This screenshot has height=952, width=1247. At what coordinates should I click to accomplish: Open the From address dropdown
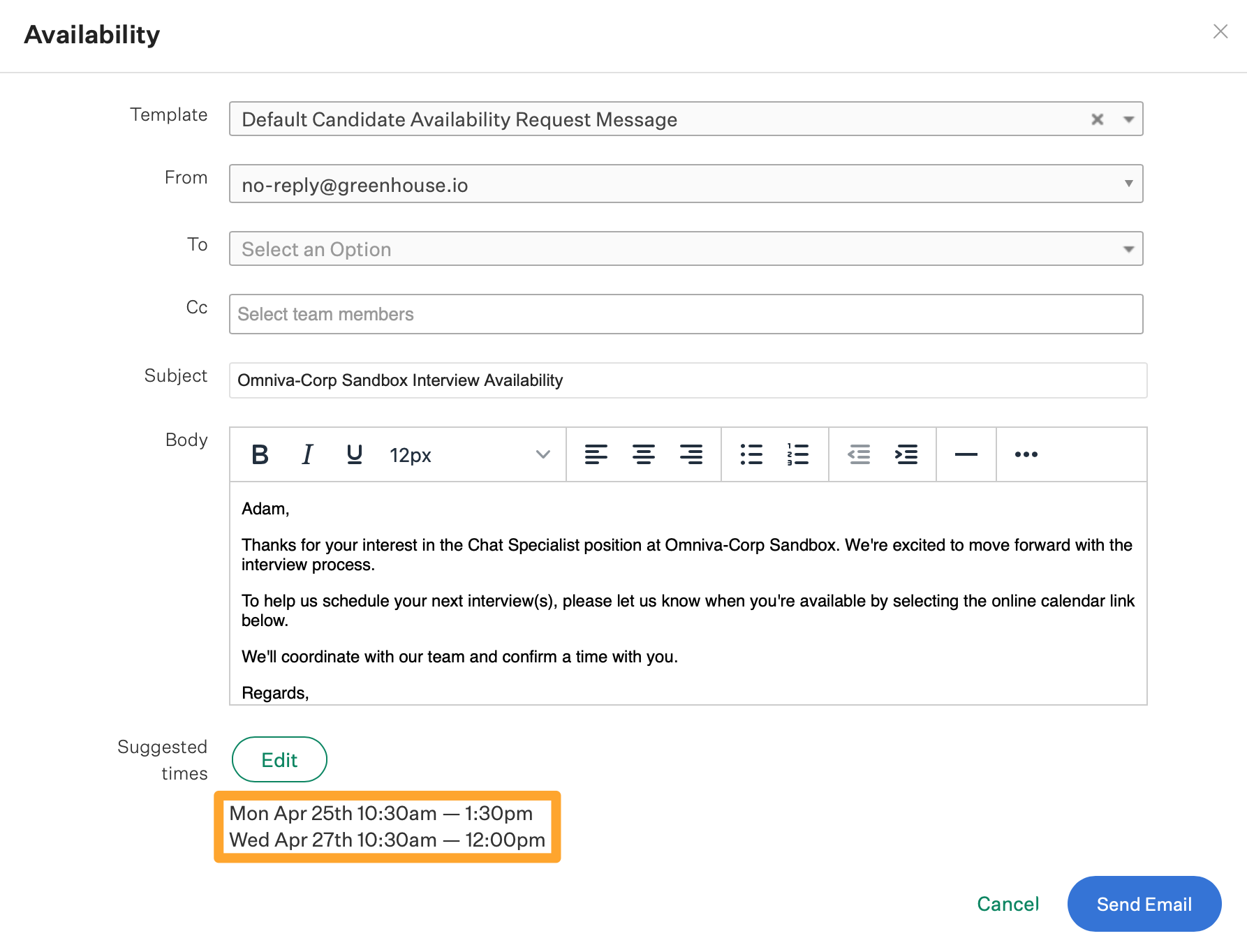tap(686, 184)
